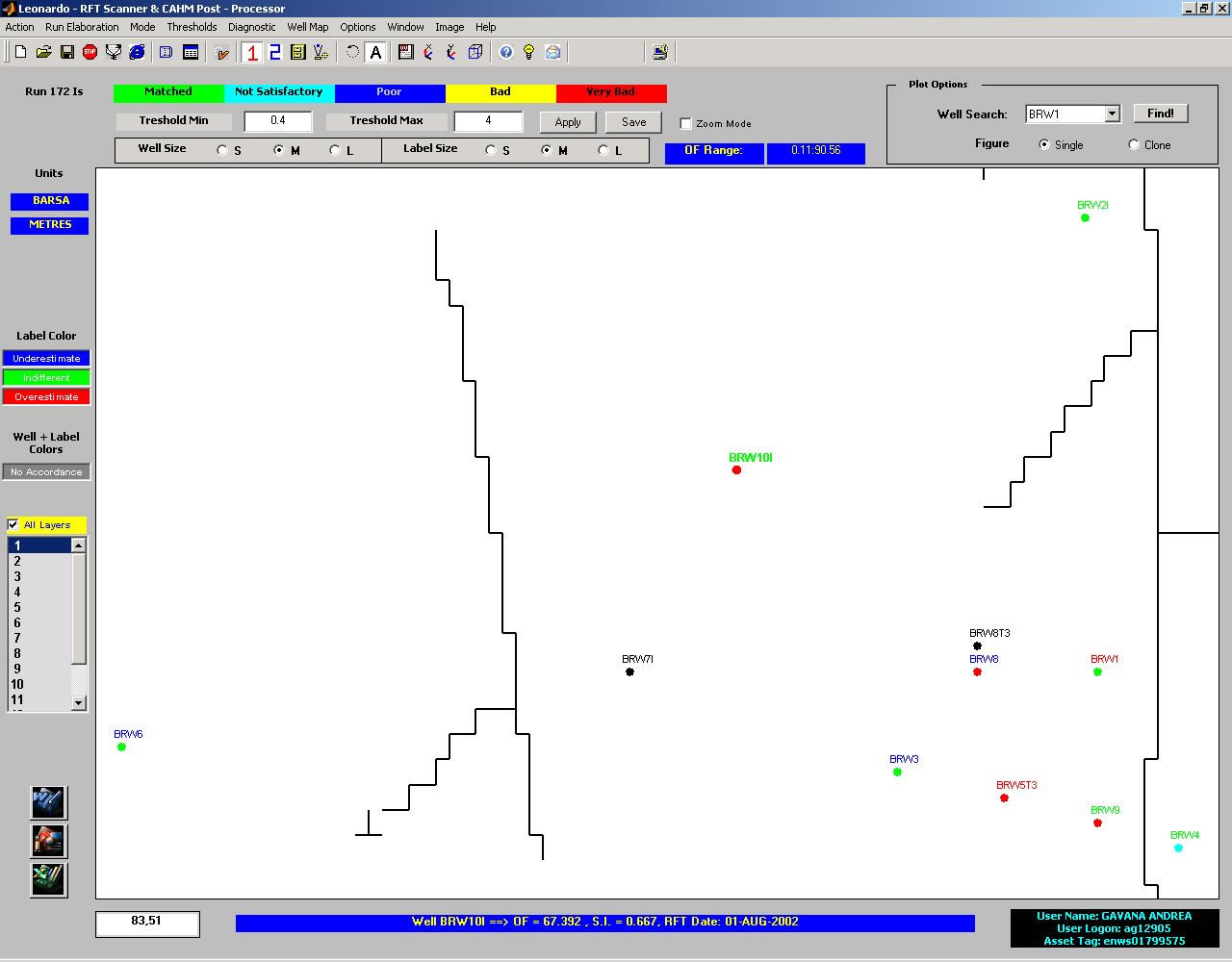Open the Thresholds menu

192,27
